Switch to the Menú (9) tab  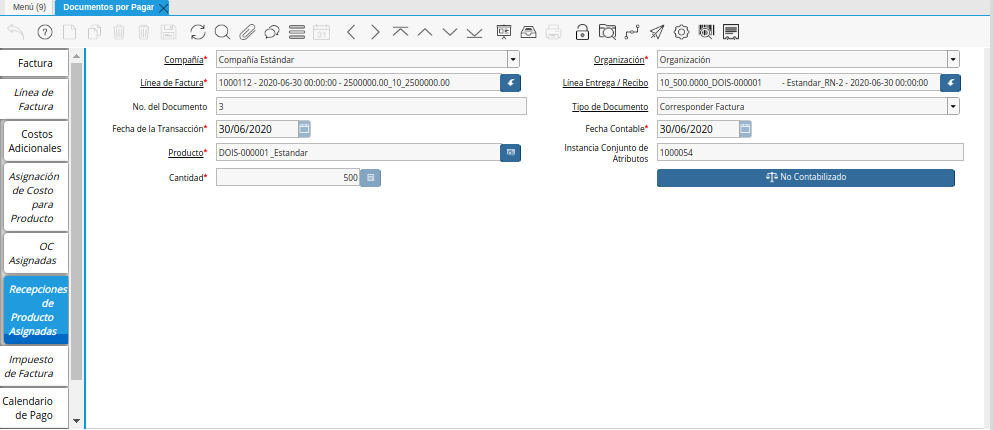tap(29, 7)
